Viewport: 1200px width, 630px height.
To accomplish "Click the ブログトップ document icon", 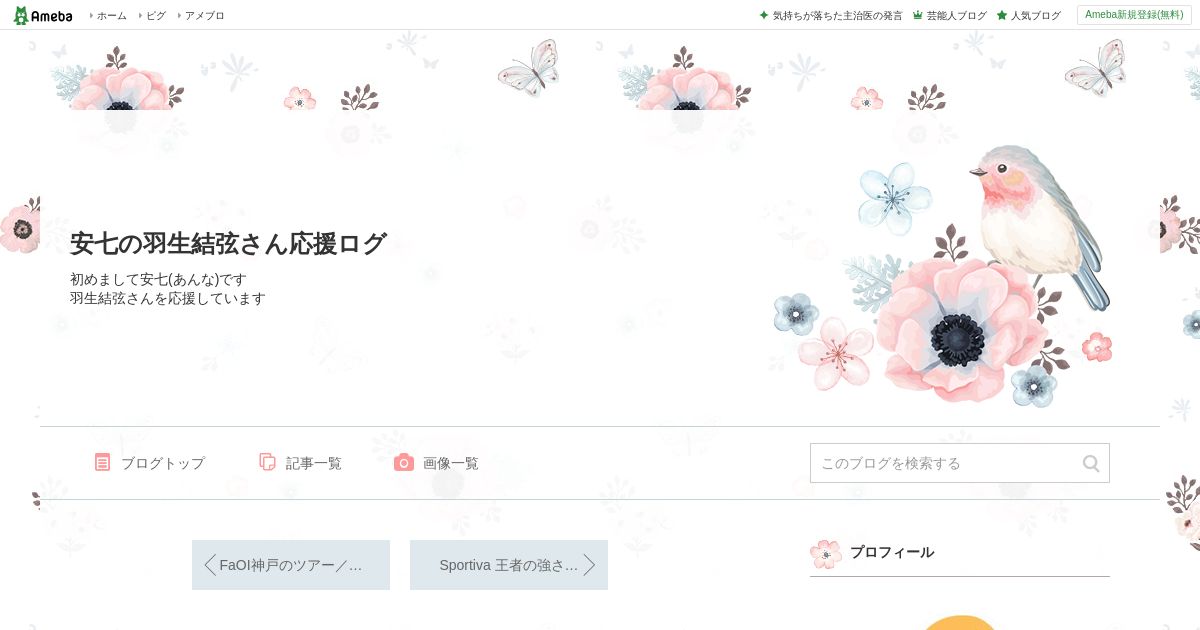I will (x=102, y=462).
